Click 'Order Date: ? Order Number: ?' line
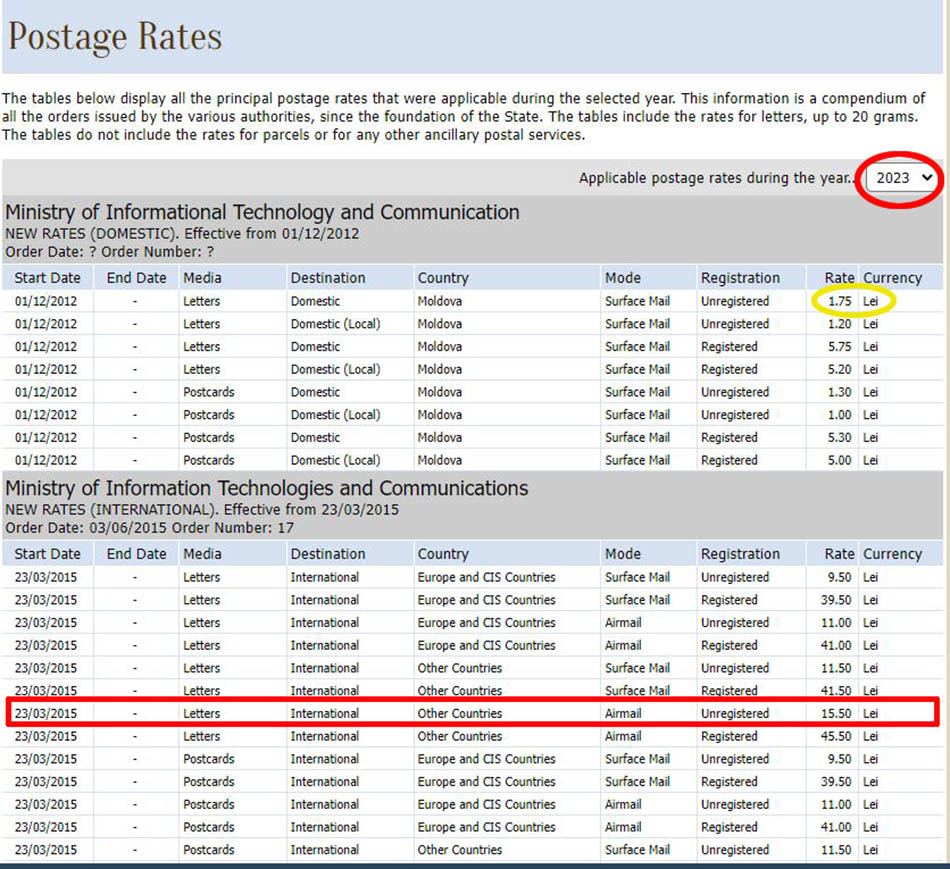950x869 pixels. pyautogui.click(x=109, y=251)
